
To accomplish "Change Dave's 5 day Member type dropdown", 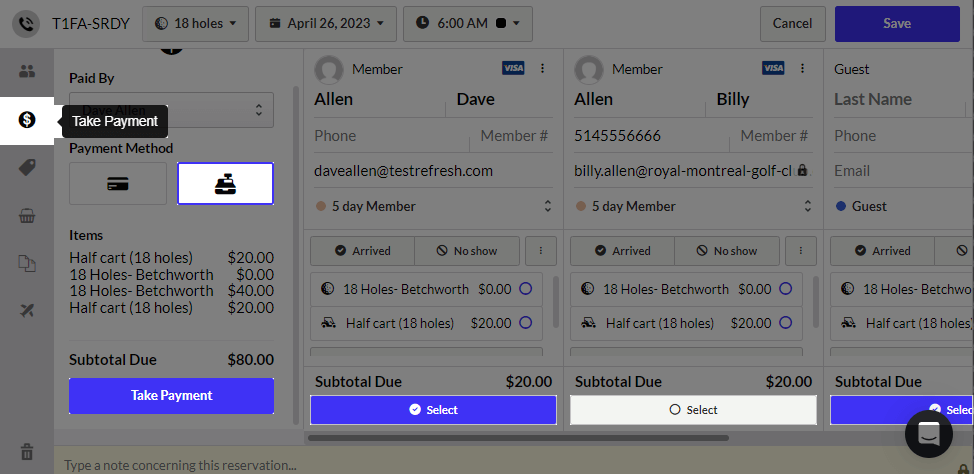I will pyautogui.click(x=434, y=206).
